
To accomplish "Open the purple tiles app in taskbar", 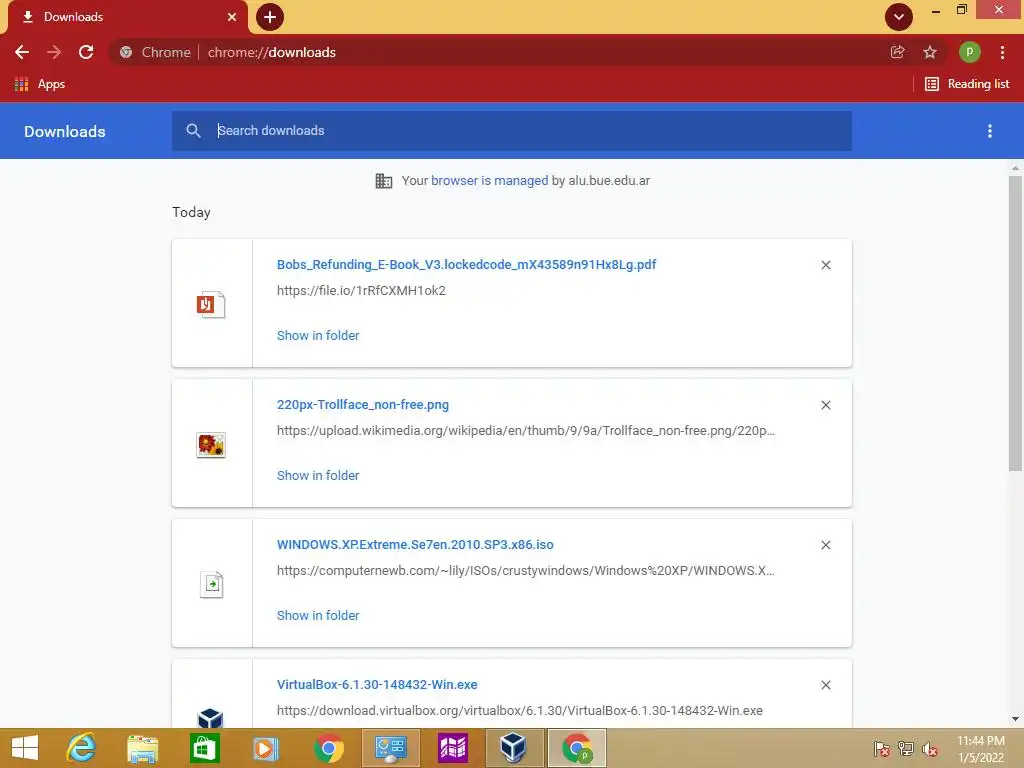I will click(x=453, y=748).
